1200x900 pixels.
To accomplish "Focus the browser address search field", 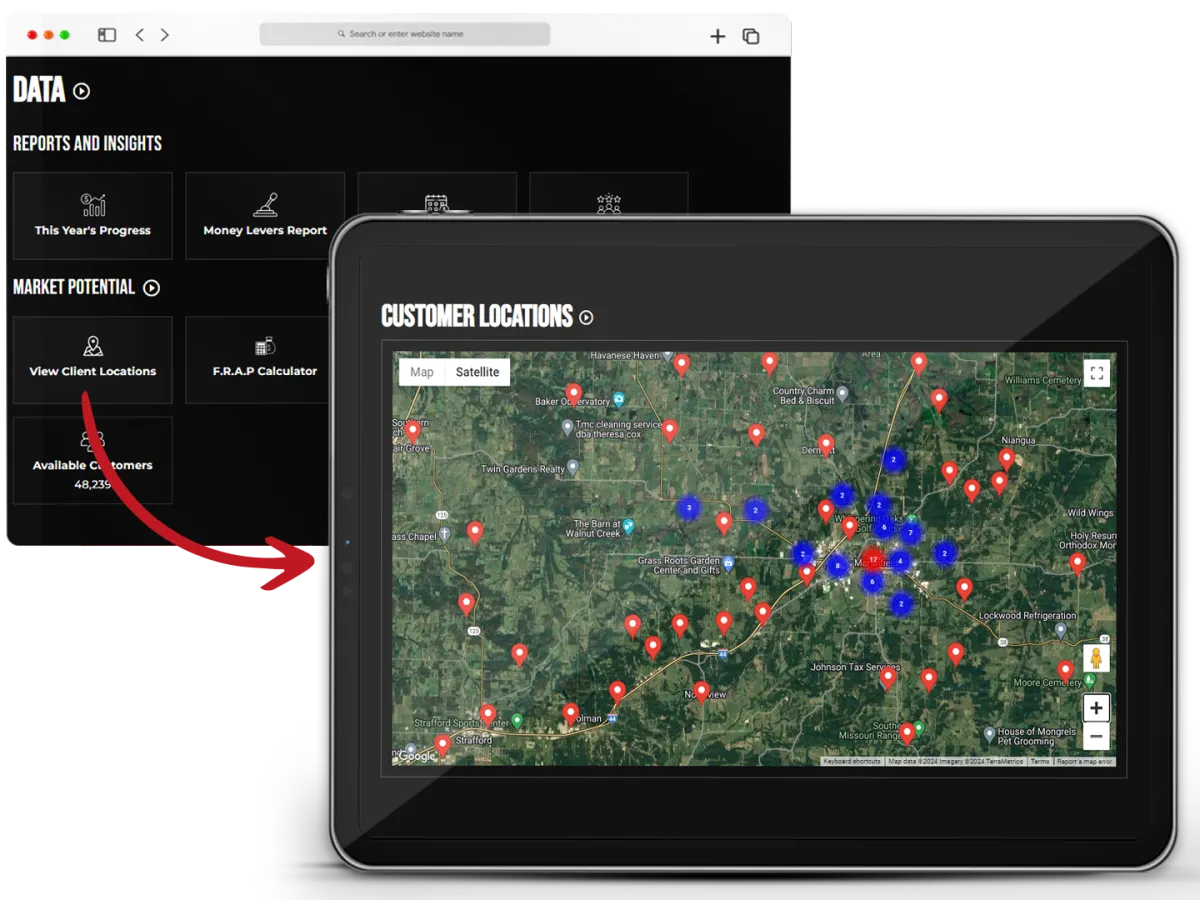I will (x=404, y=34).
